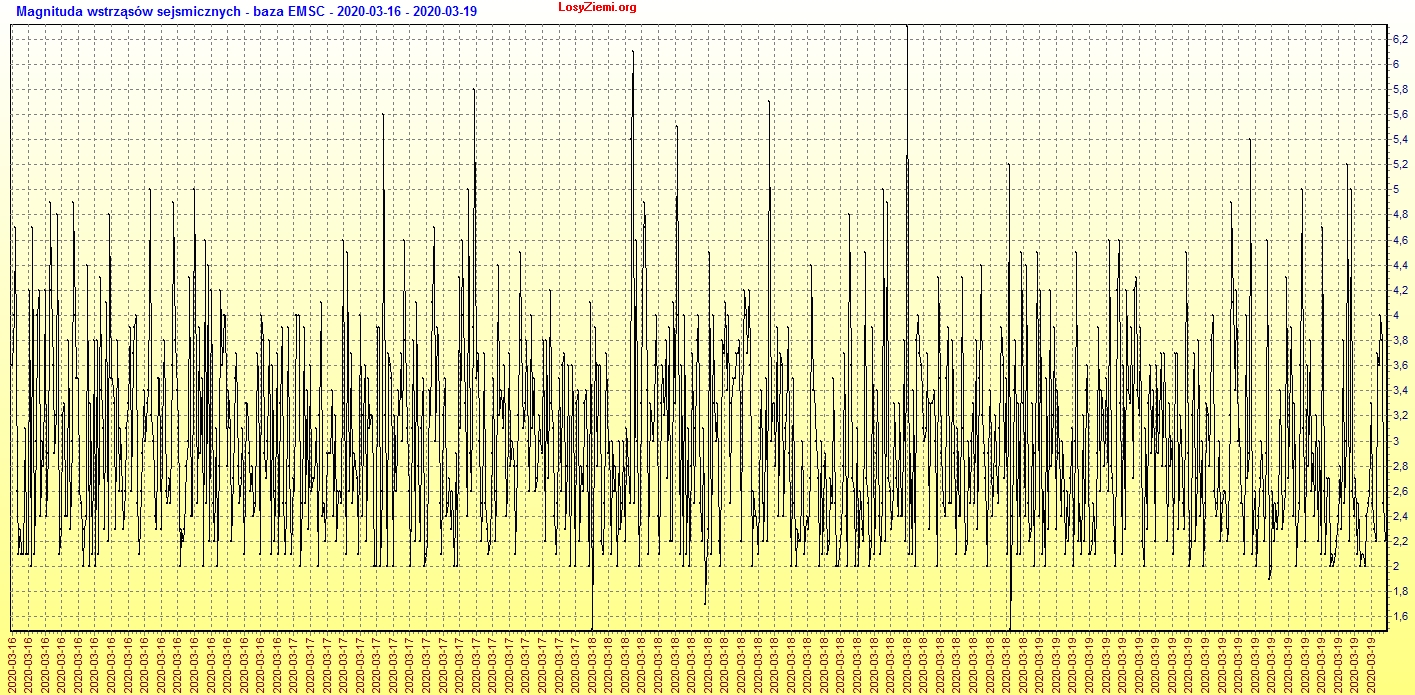Image resolution: width=1415 pixels, height=695 pixels.
Task: Select the 3,4 magnitude axis label
Action: pyautogui.click(x=1400, y=390)
